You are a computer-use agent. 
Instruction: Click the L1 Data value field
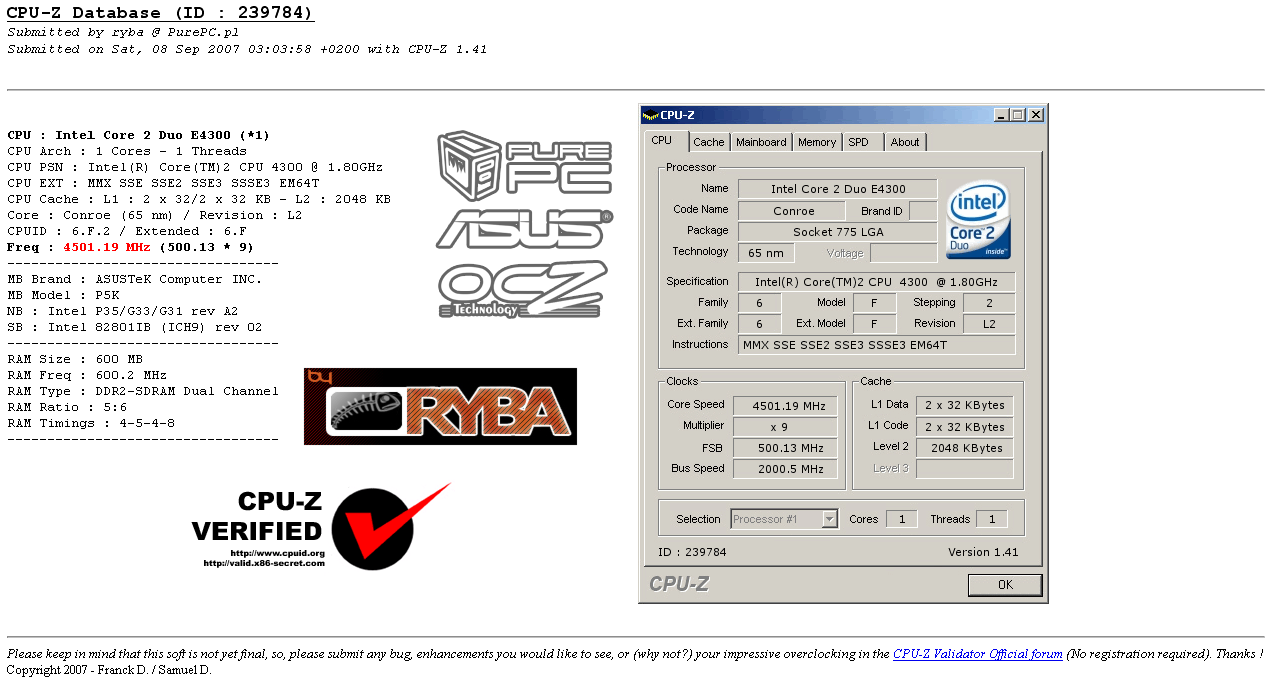click(965, 406)
